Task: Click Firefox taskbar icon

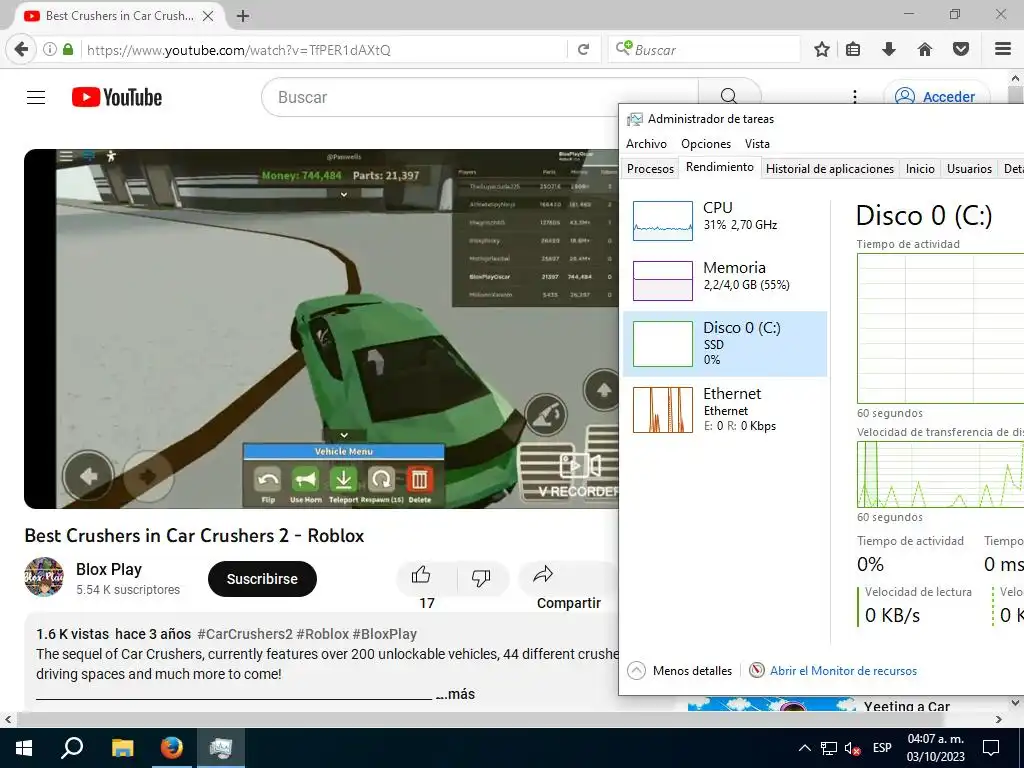Action: tap(172, 748)
